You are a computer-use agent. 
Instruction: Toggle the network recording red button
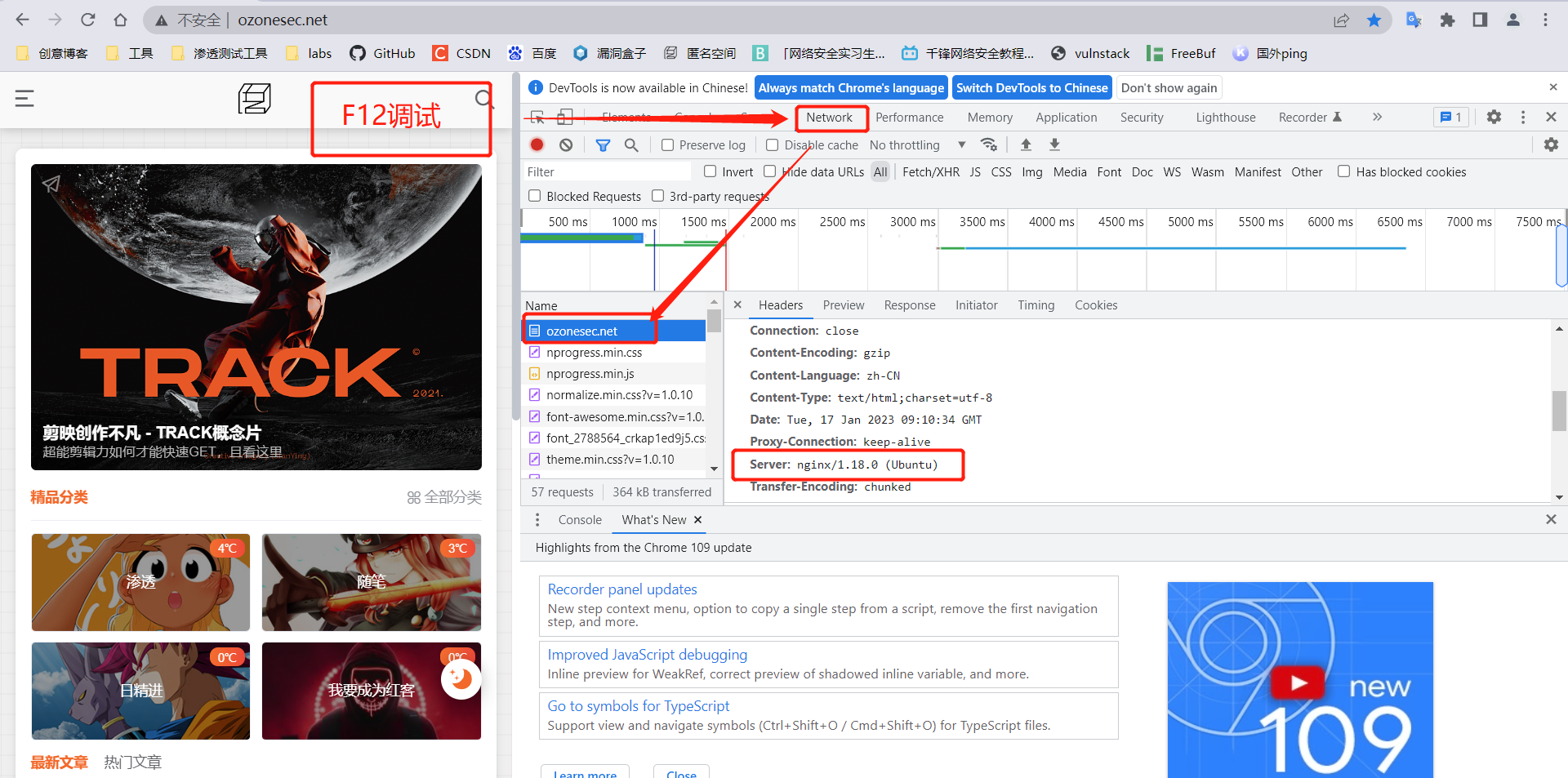point(537,144)
